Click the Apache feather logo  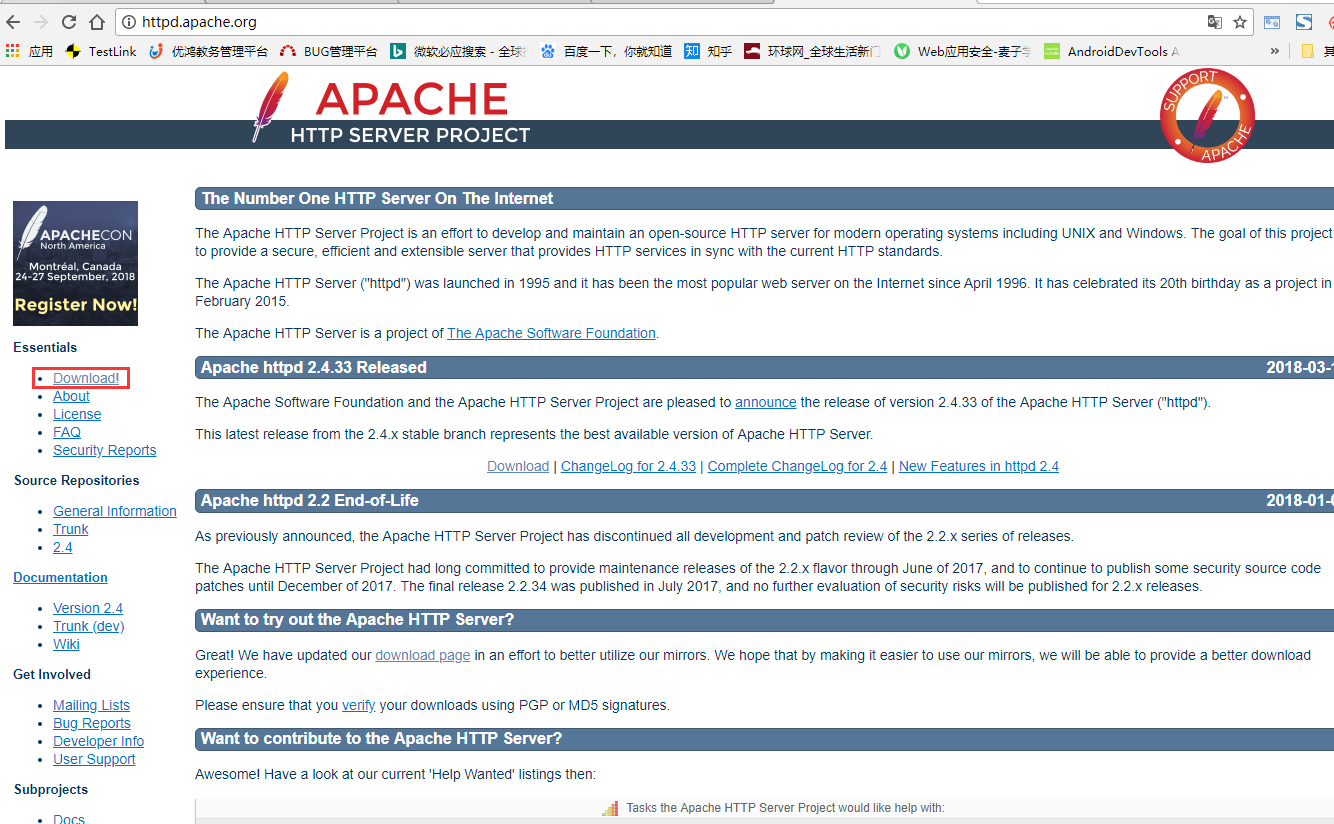(268, 100)
